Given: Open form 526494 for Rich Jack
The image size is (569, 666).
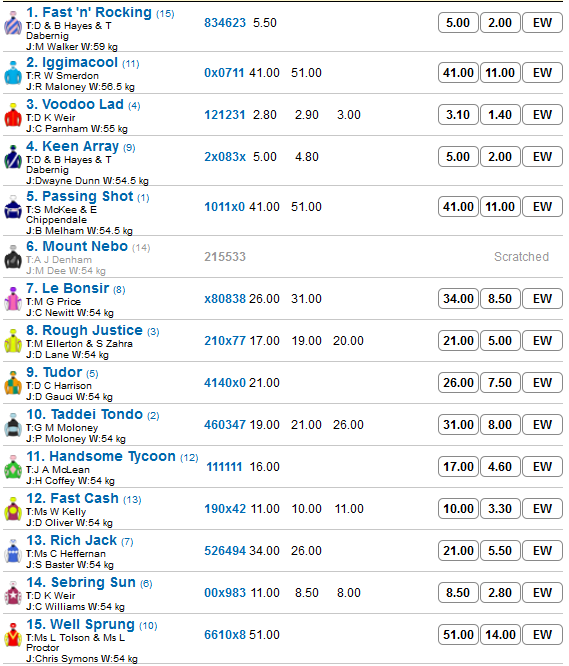Looking at the screenshot, I should click(x=225, y=551).
